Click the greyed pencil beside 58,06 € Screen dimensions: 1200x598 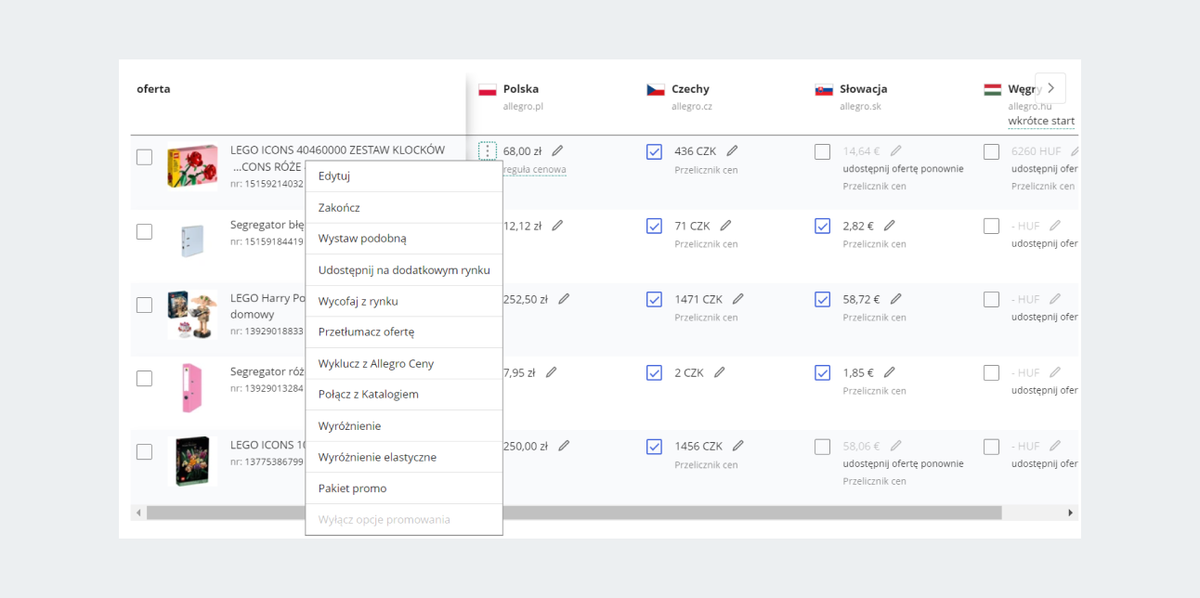pos(896,446)
